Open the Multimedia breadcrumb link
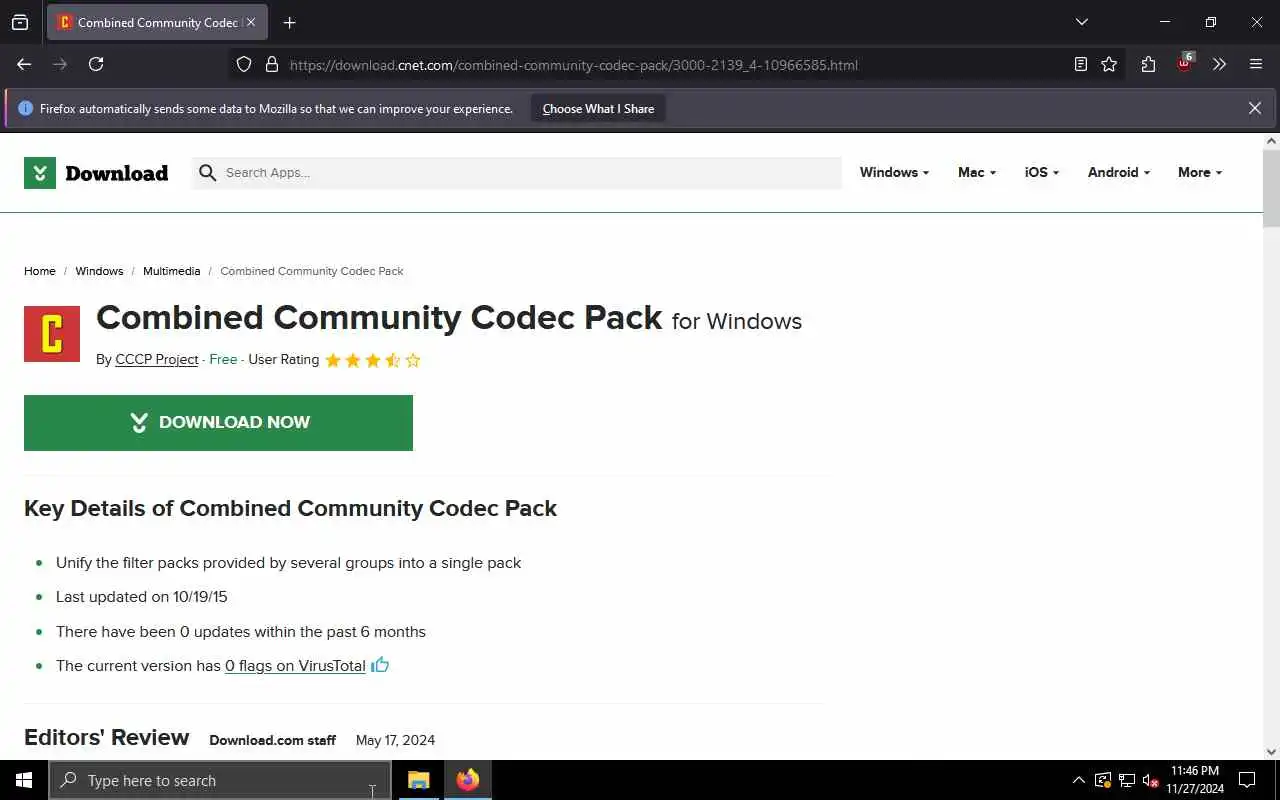 [x=171, y=271]
